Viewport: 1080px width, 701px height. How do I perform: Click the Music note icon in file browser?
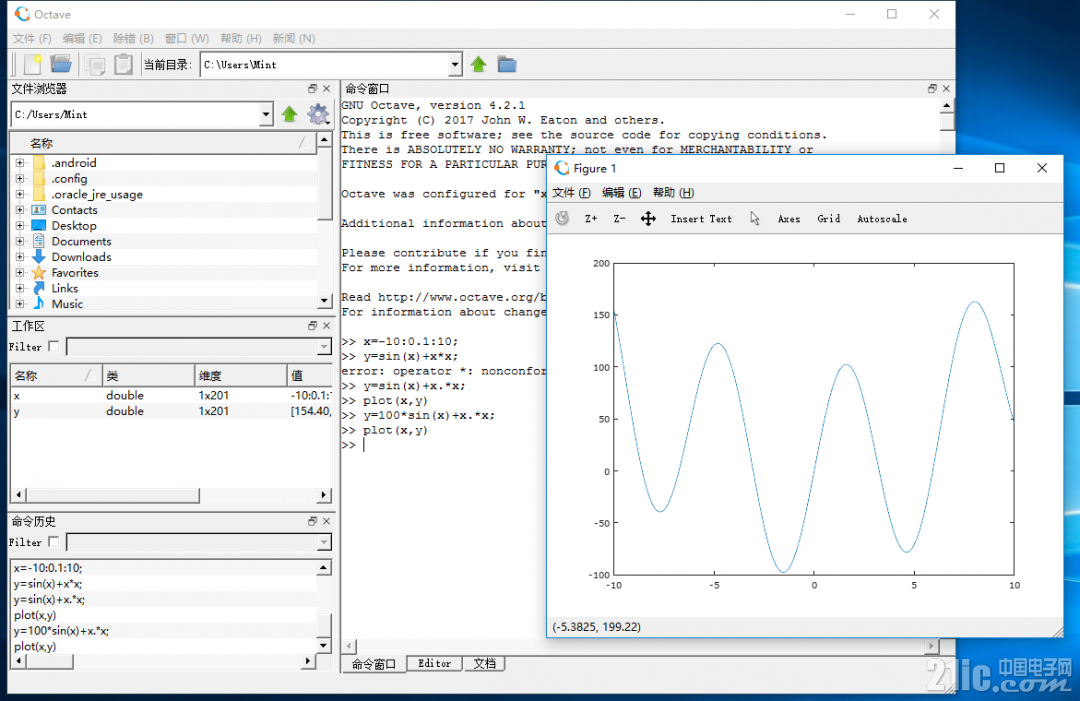pos(39,304)
